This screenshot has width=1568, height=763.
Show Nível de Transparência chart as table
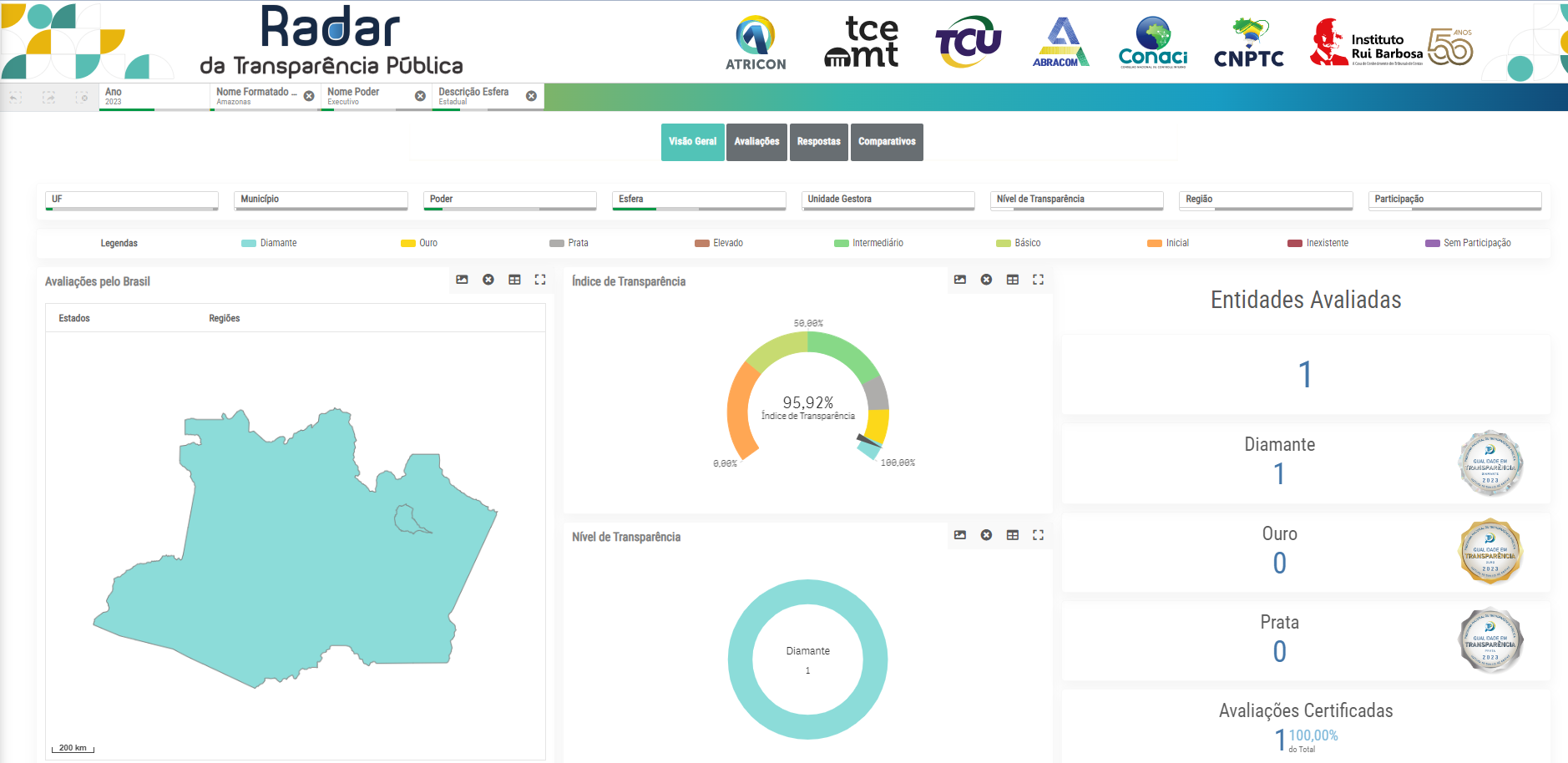1012,535
